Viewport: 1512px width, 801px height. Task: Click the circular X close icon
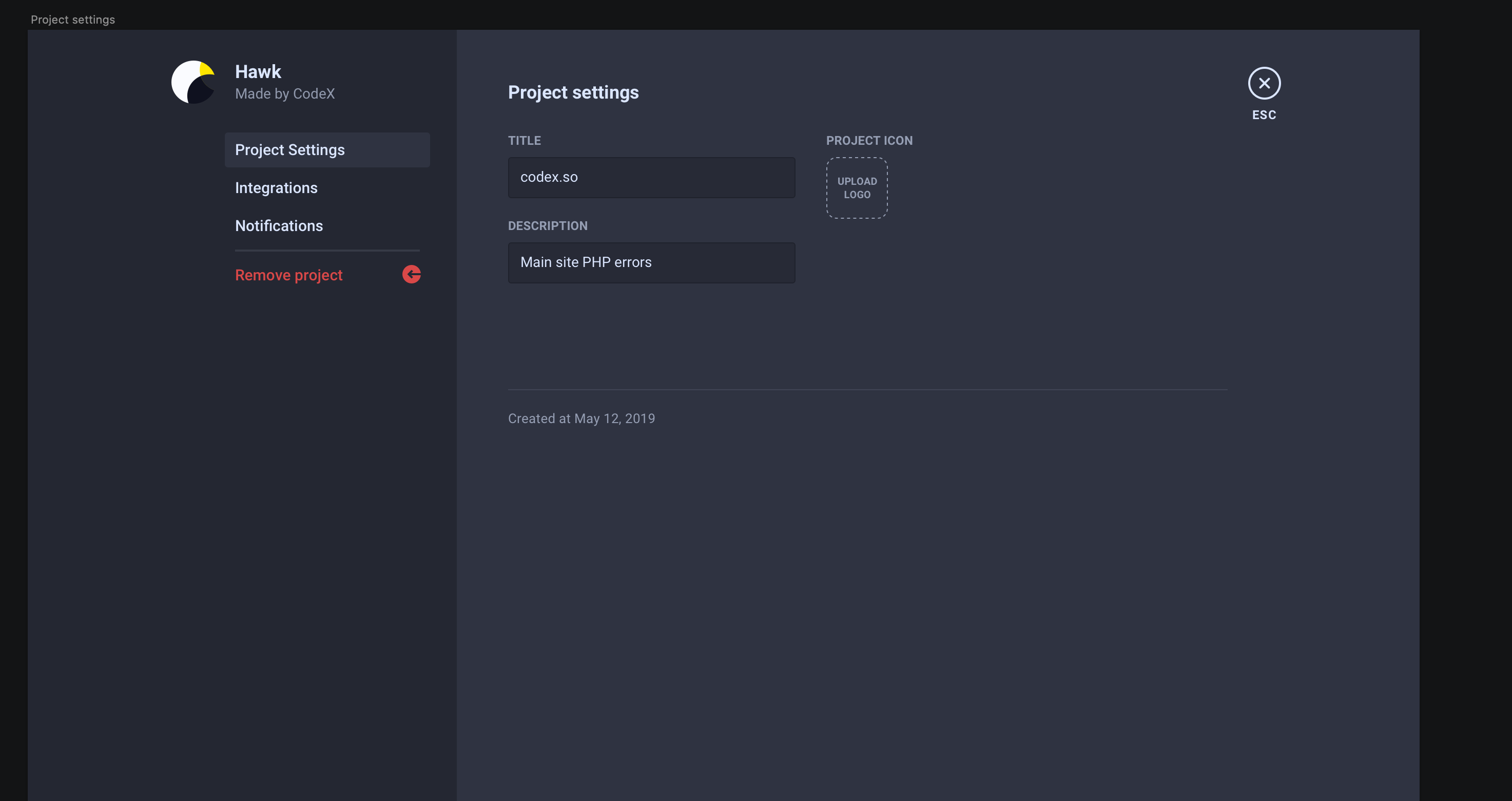click(1264, 83)
